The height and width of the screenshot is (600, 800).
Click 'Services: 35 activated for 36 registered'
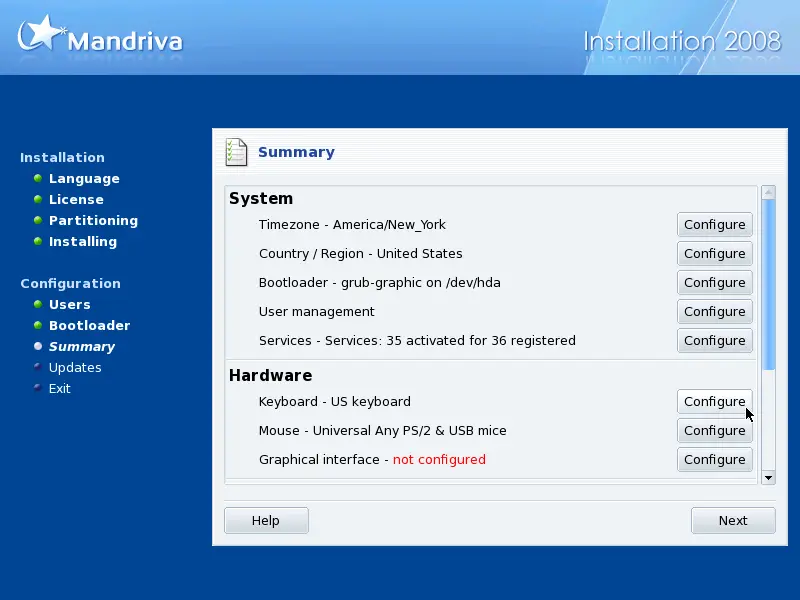point(450,341)
